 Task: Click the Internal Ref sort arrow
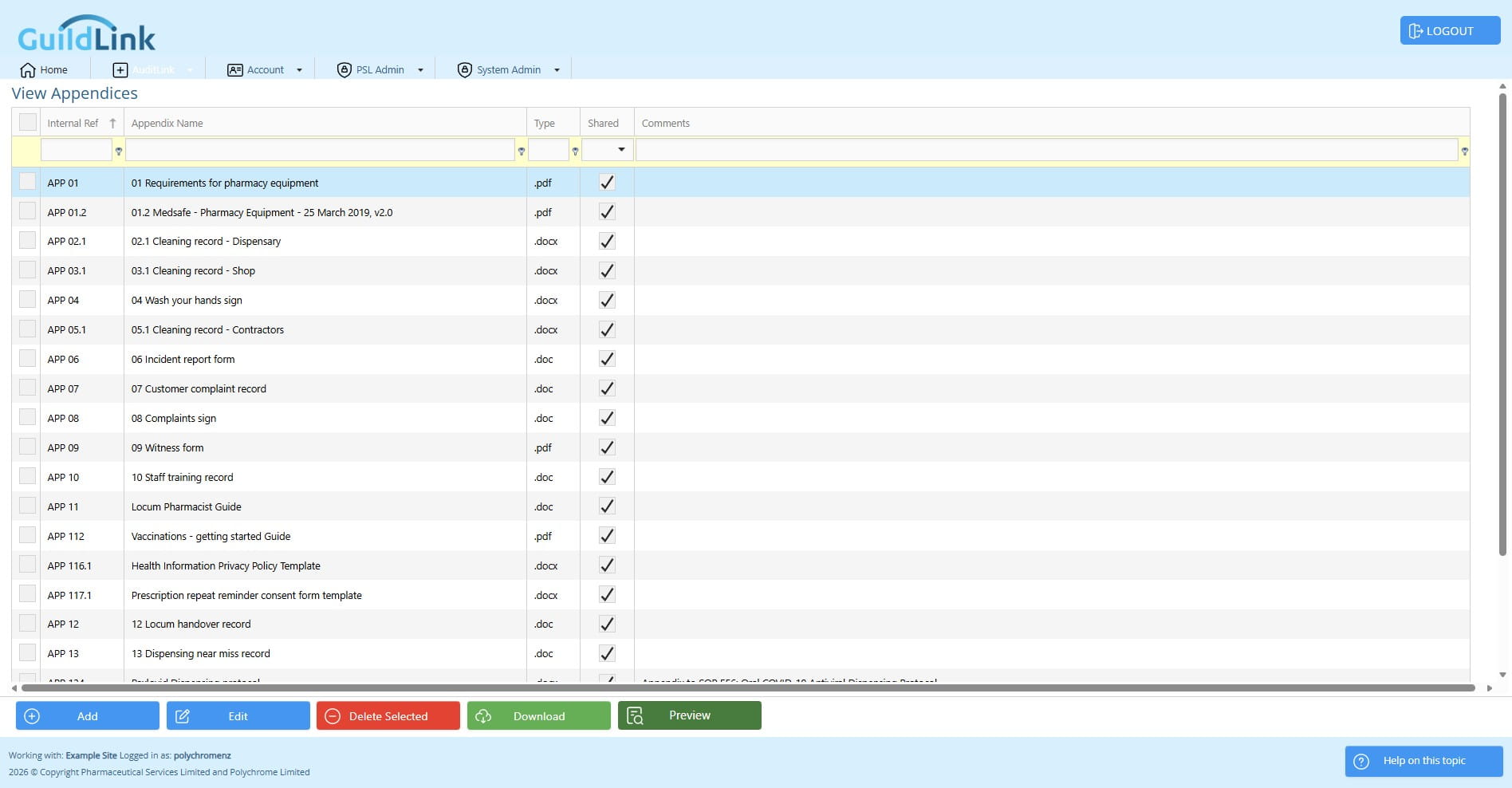point(112,123)
